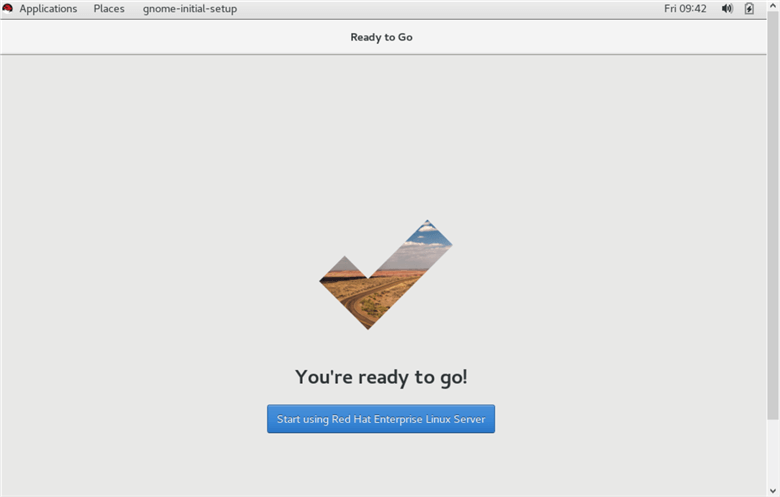This screenshot has width=780, height=497.
Task: Open the Places menu
Action: pos(109,8)
